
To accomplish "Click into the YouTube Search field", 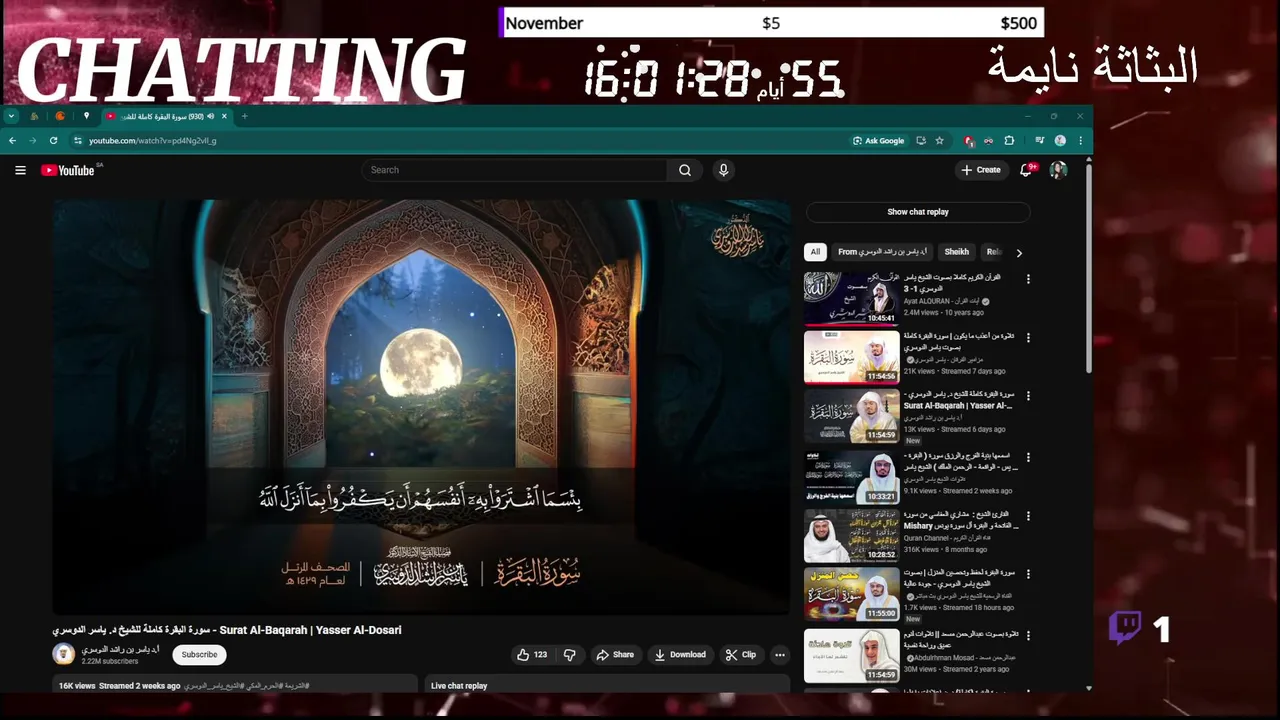I will point(514,170).
